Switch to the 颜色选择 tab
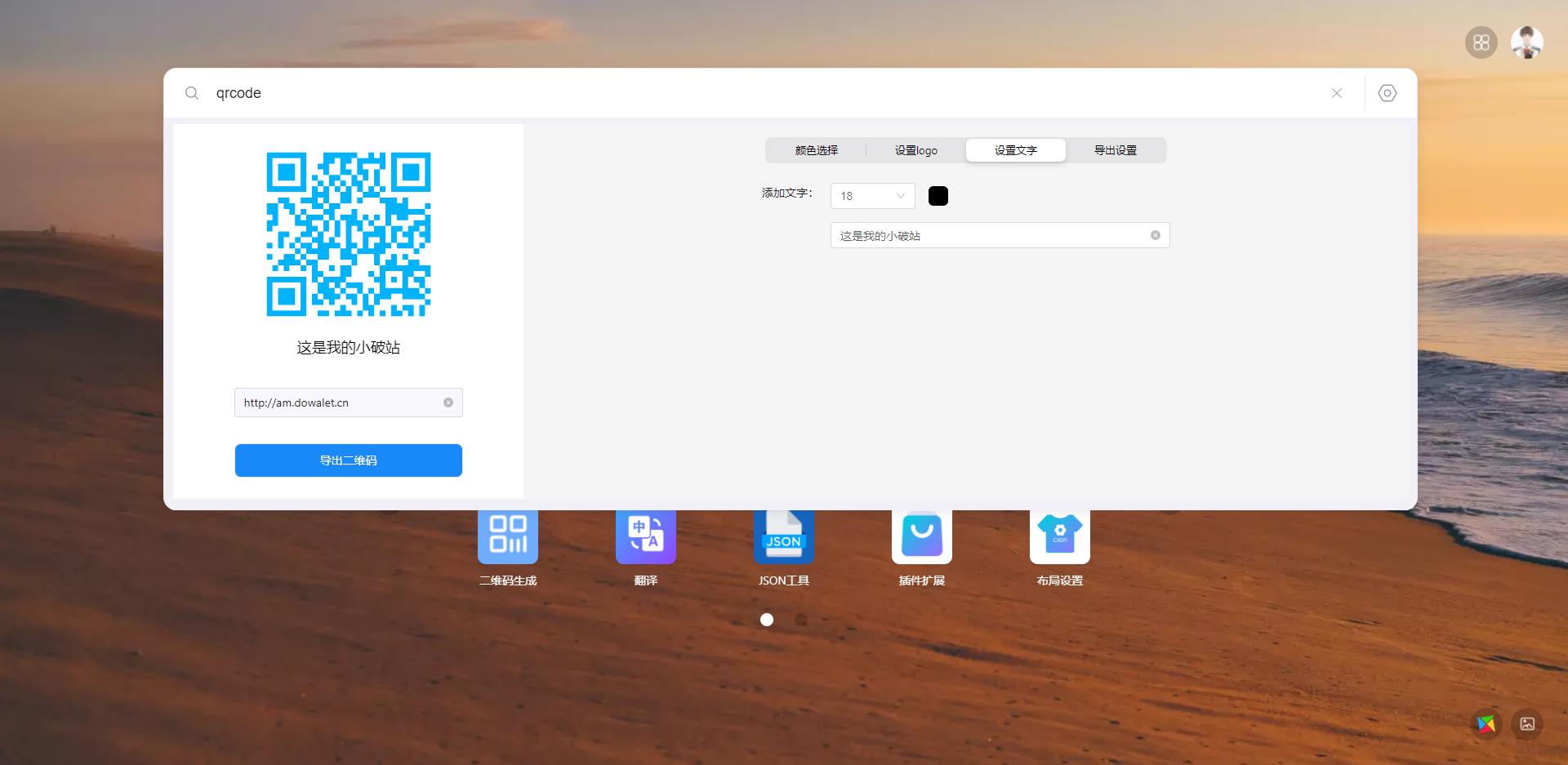This screenshot has width=1568, height=765. coord(817,150)
